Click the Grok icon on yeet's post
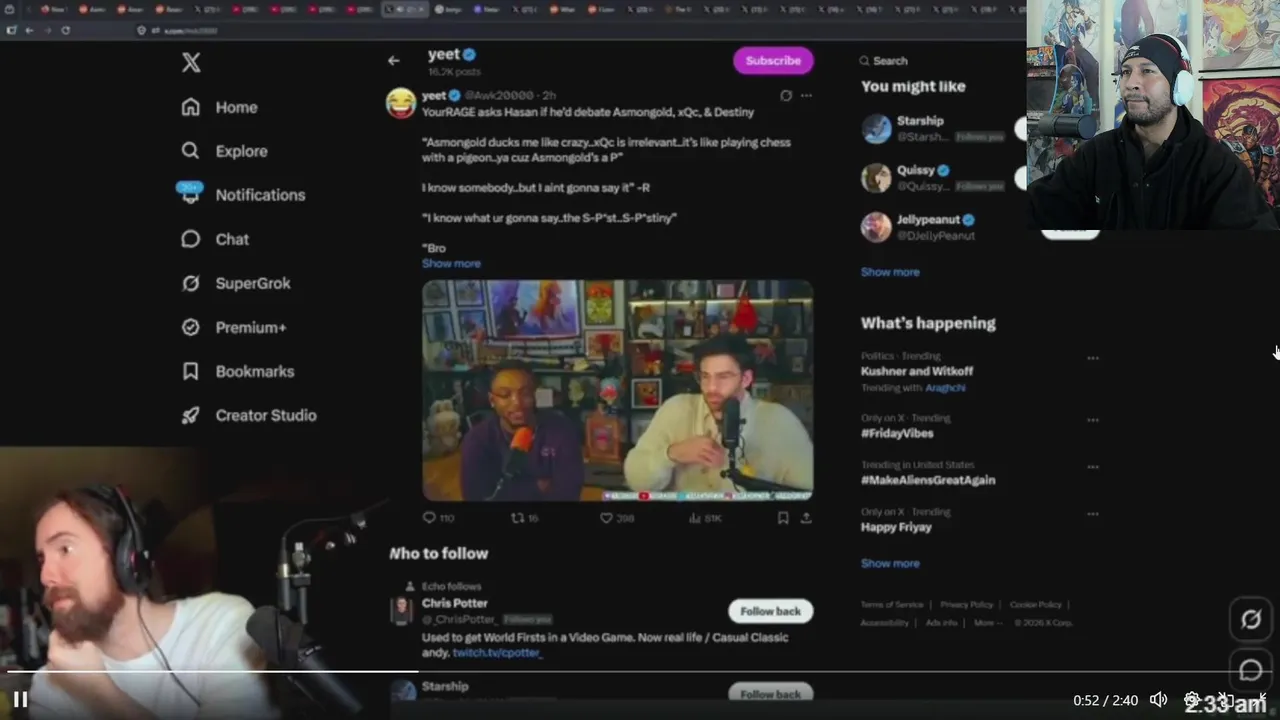This screenshot has height=720, width=1280. [786, 96]
